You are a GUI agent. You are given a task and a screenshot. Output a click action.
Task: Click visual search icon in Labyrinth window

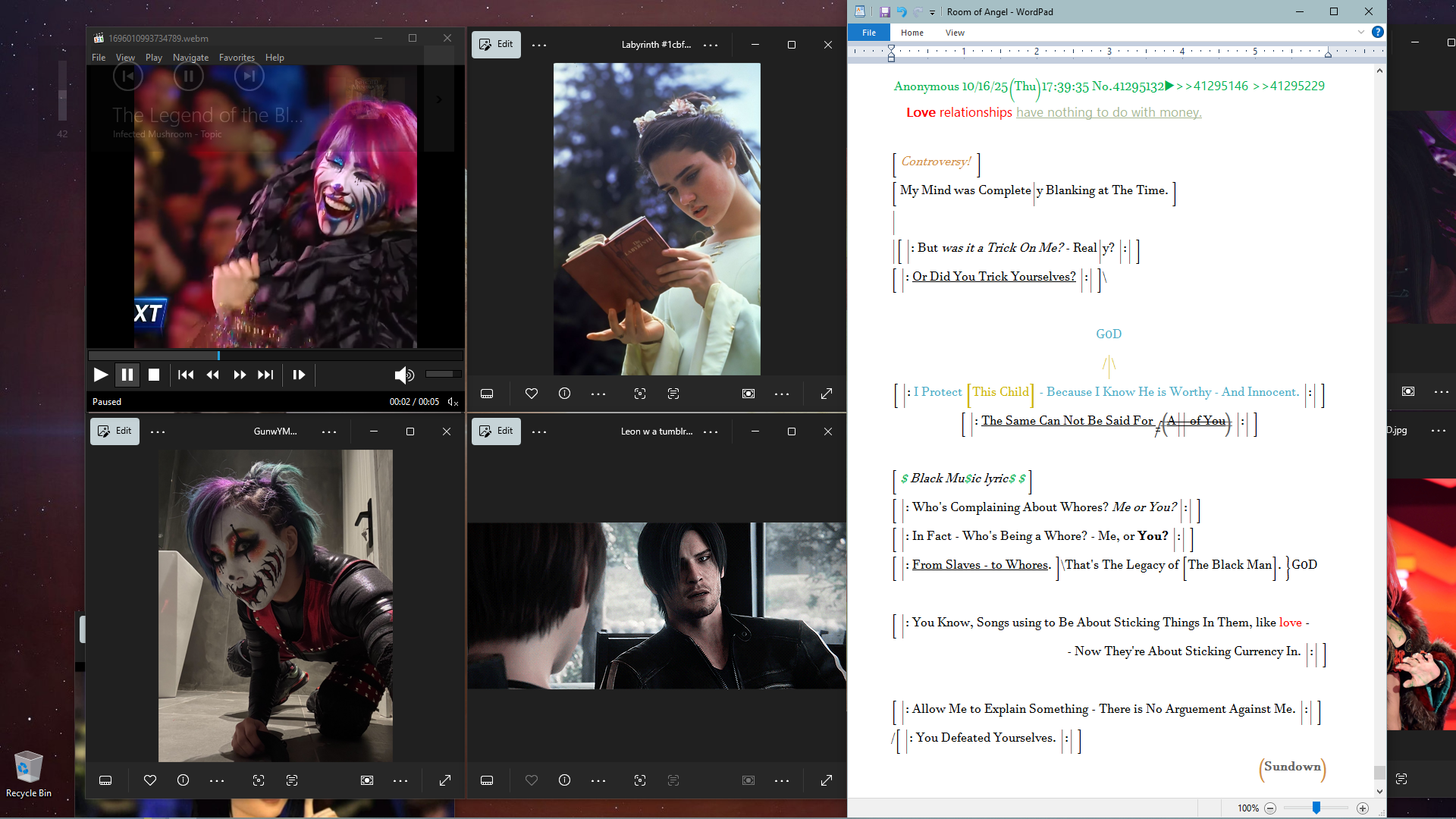tap(640, 394)
